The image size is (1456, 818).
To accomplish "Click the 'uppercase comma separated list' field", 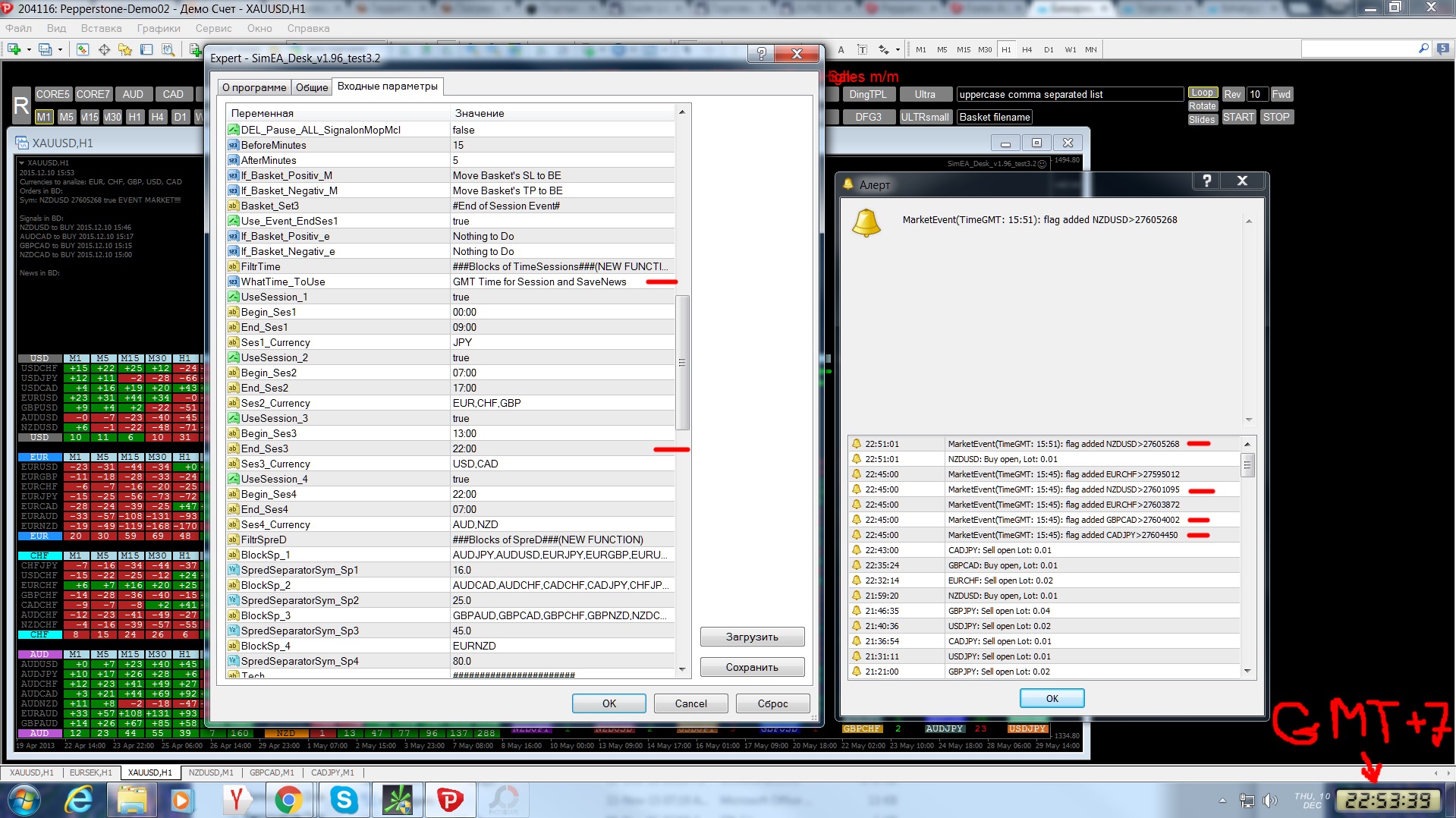I will point(1070,94).
